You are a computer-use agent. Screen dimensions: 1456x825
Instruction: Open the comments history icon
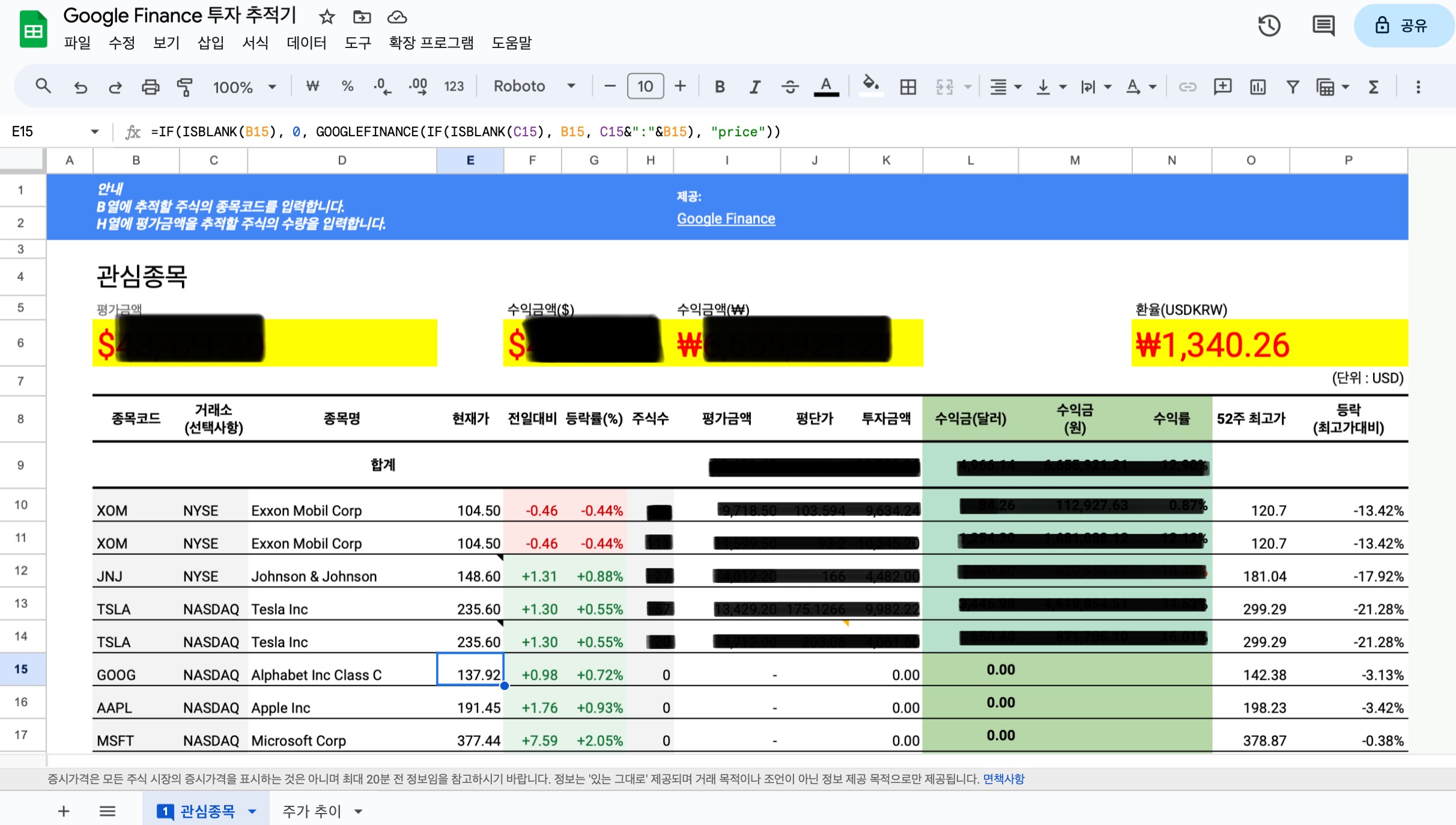pos(1323,25)
